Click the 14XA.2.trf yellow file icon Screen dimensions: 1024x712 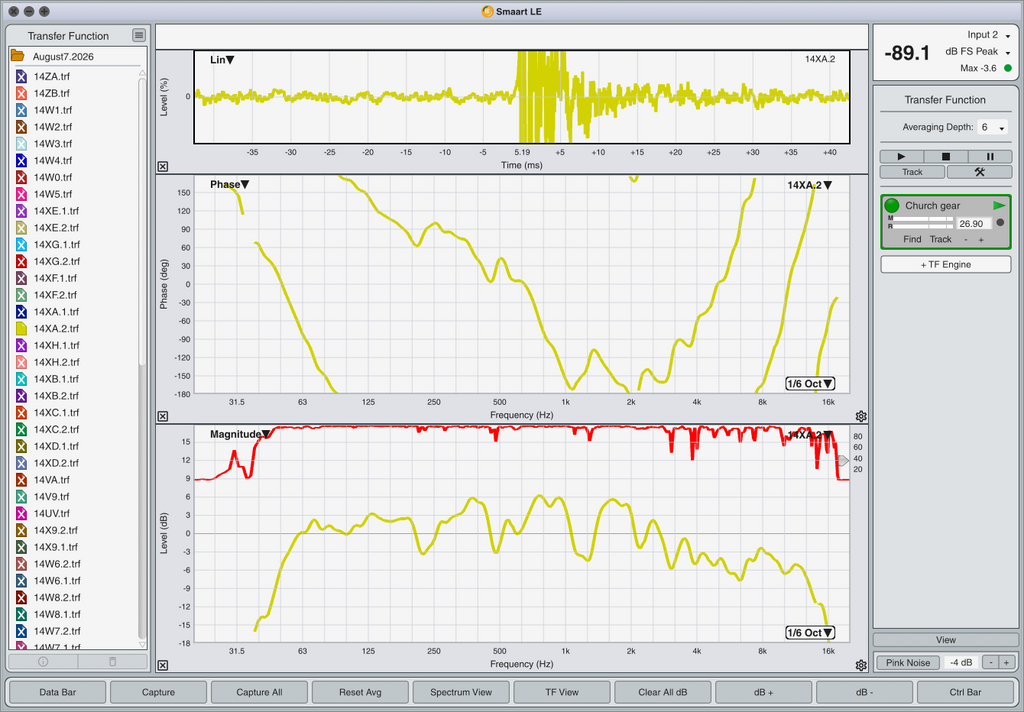tap(21, 329)
